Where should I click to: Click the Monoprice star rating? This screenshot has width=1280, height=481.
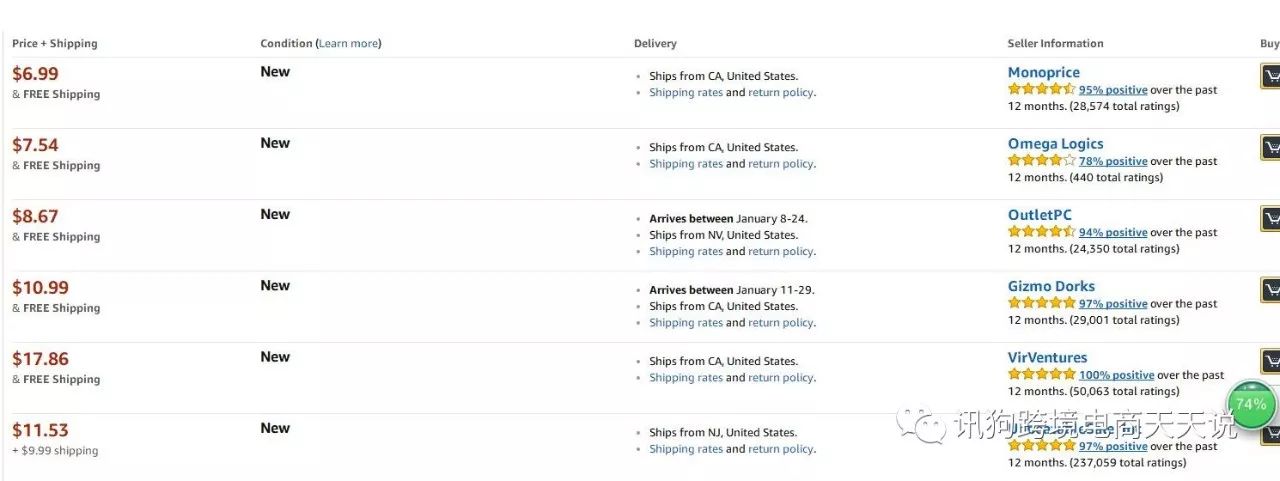click(1041, 89)
